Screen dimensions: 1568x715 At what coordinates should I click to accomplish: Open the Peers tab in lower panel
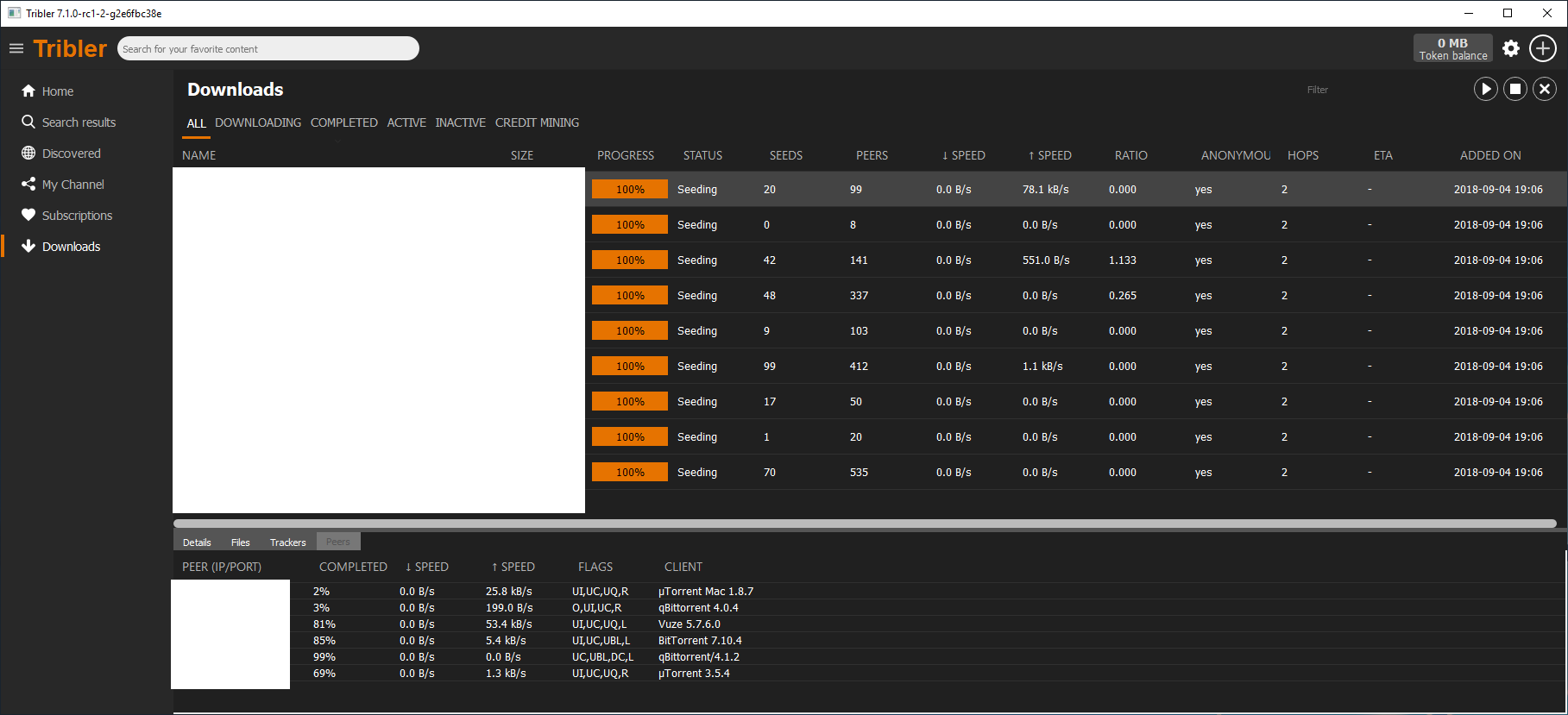tap(338, 542)
